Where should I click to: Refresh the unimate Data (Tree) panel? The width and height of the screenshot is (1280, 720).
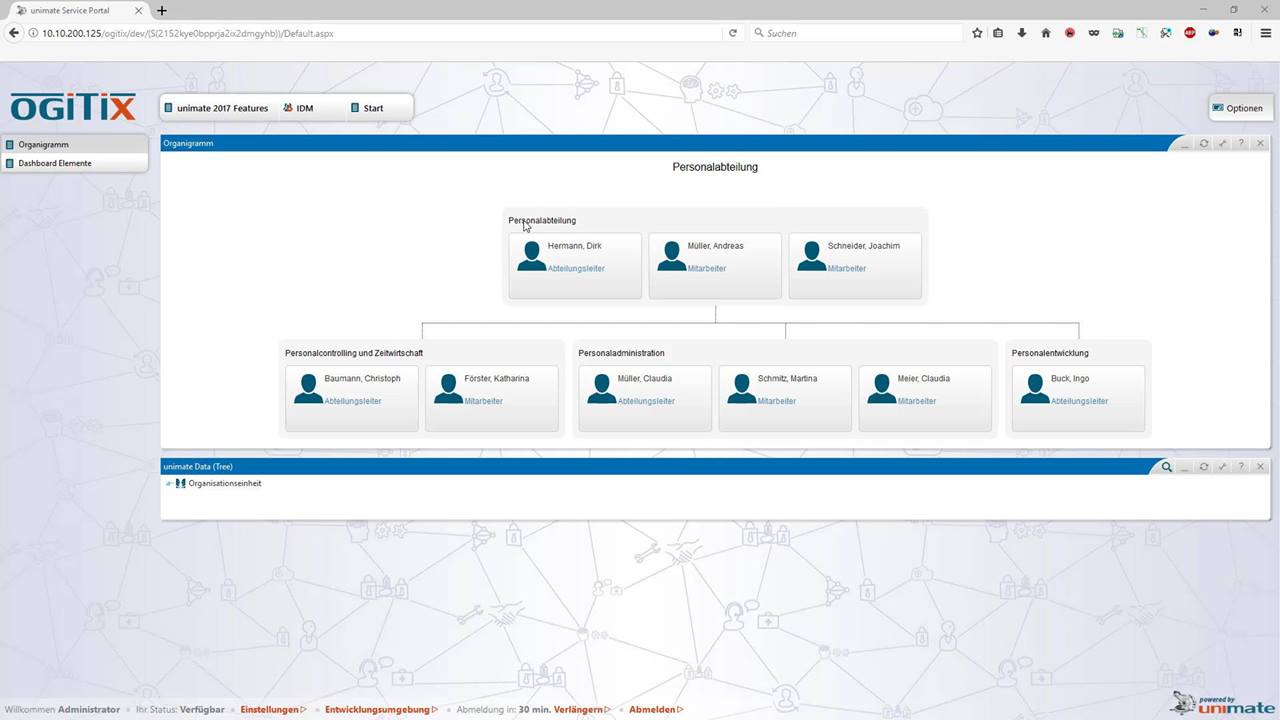point(1204,467)
